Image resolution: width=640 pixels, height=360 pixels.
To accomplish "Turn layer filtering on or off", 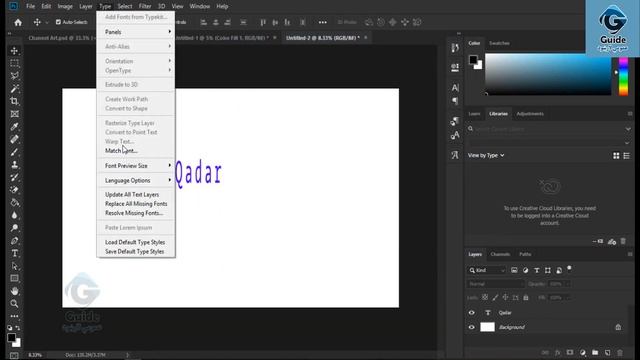I will [569, 269].
